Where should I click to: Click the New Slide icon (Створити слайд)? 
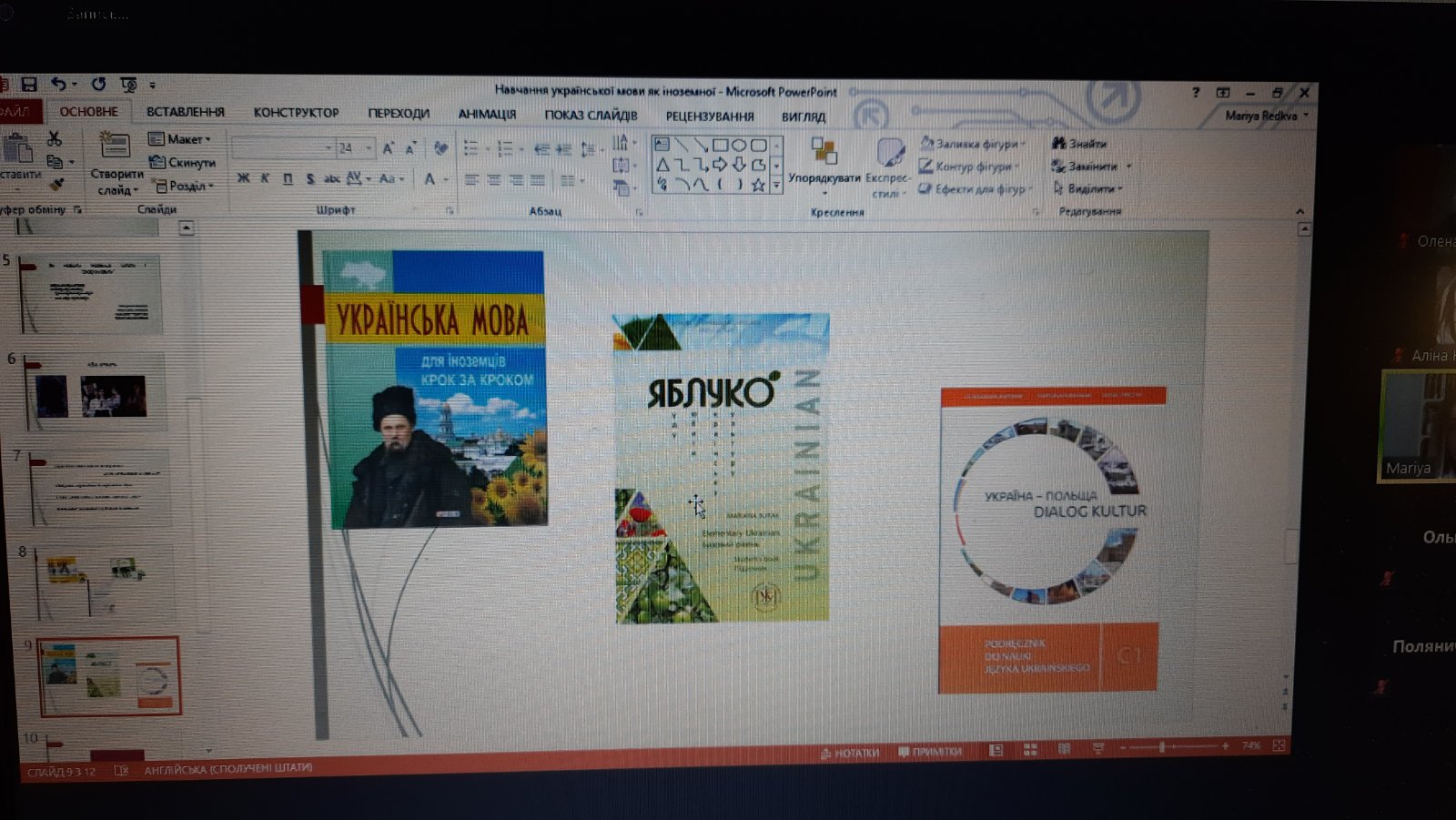pos(115,146)
